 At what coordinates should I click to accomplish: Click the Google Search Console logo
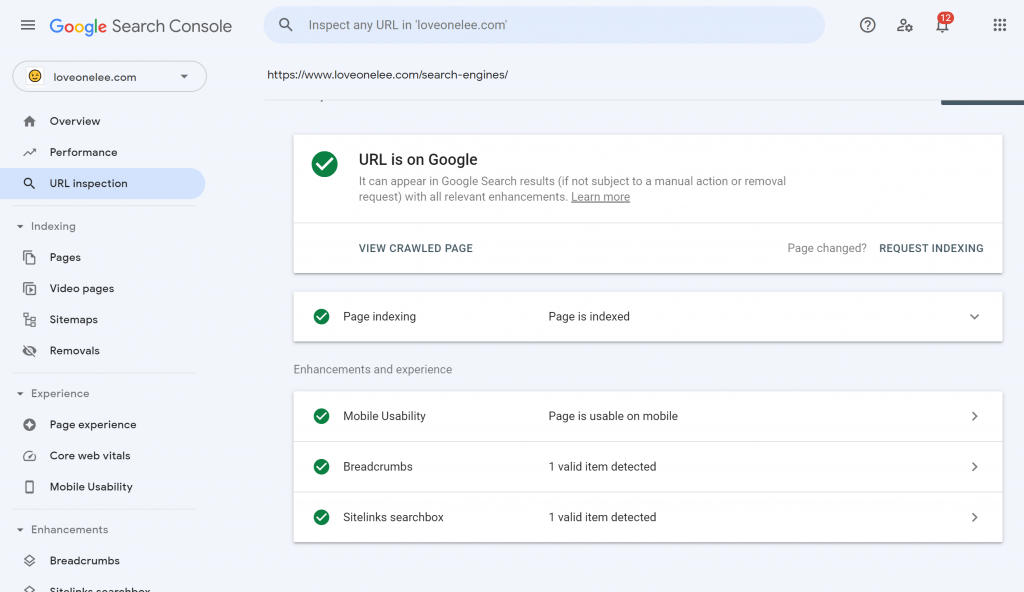[x=140, y=26]
